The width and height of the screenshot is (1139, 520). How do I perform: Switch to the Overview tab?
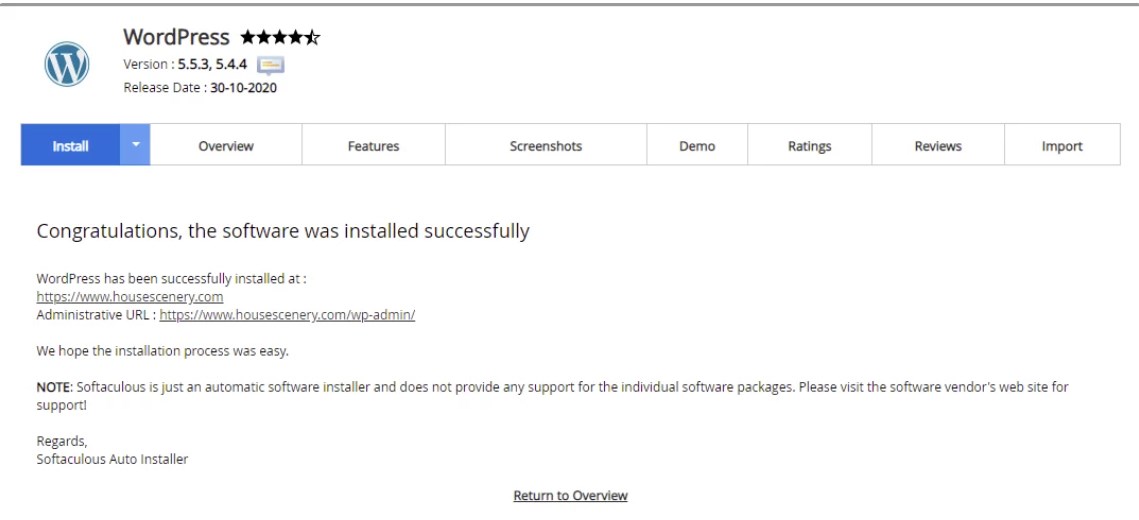coord(226,145)
